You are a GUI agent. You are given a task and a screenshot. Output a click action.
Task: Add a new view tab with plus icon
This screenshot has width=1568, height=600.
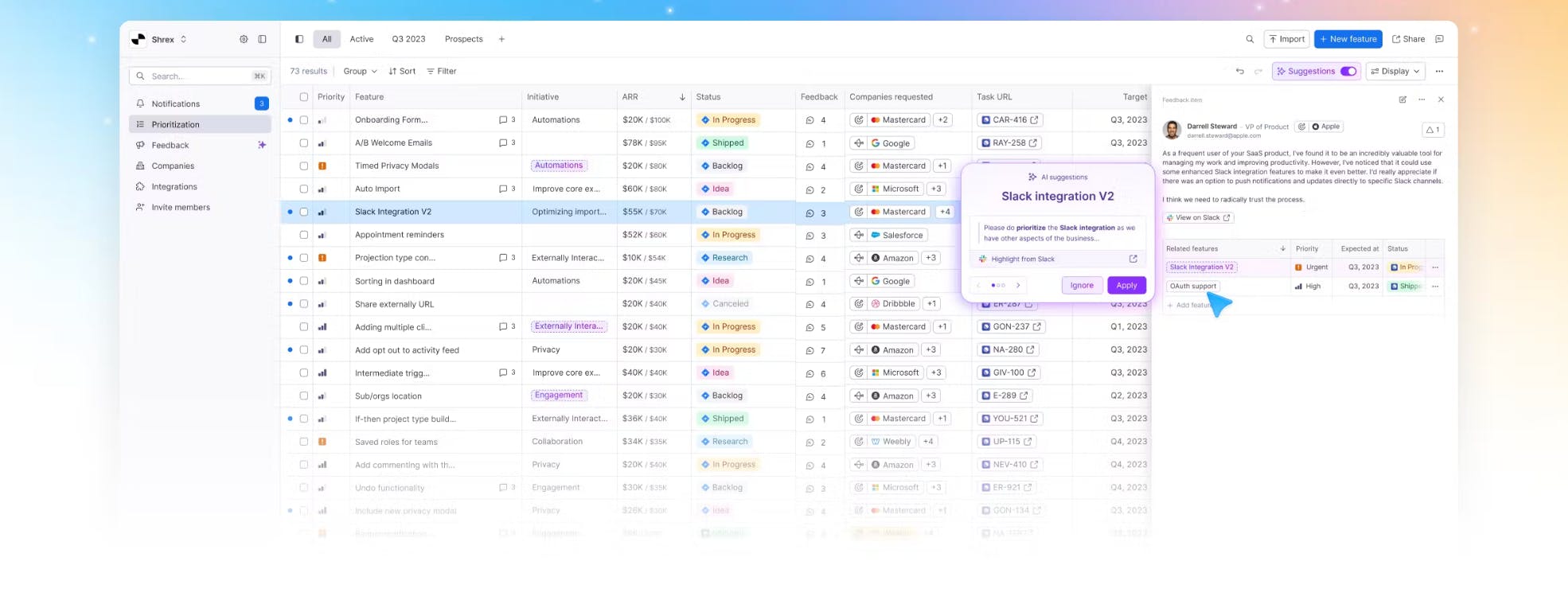(x=501, y=39)
